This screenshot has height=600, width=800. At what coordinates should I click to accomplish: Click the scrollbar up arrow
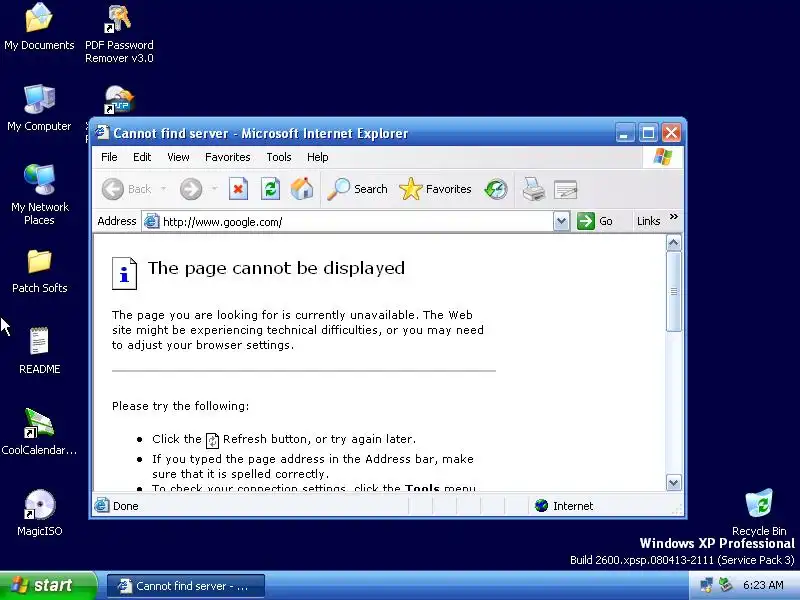673,243
